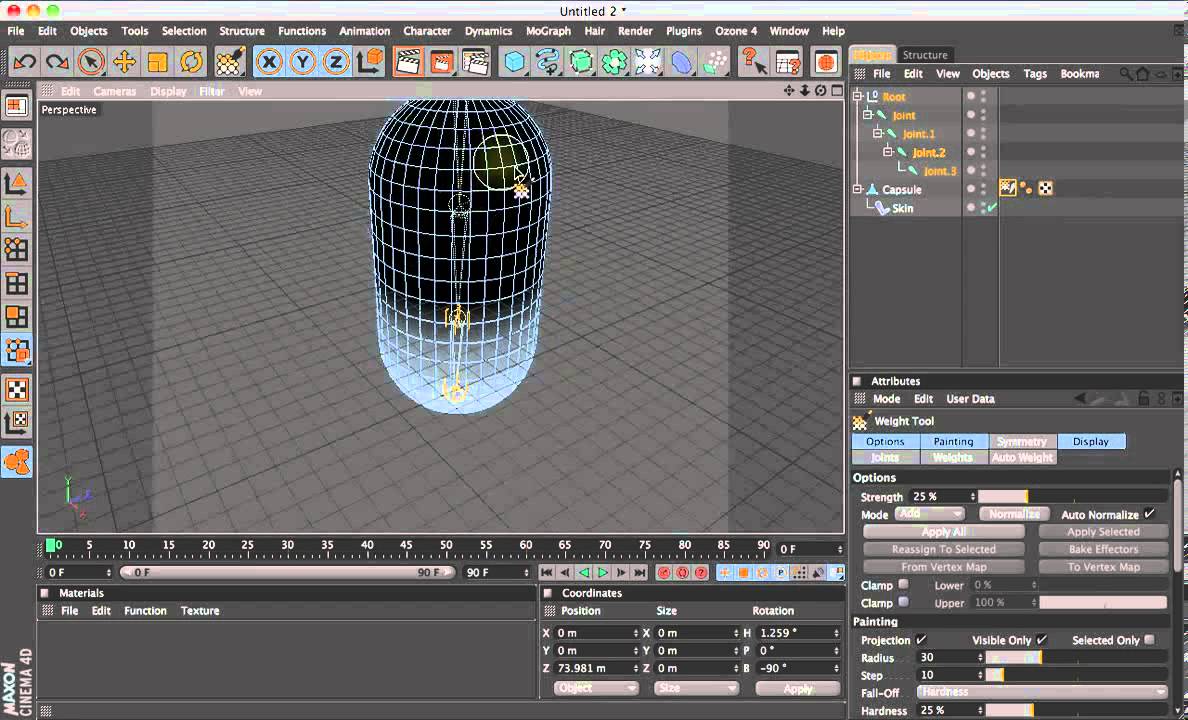1188x720 pixels.
Task: Click the Redo arrow icon
Action: [58, 62]
